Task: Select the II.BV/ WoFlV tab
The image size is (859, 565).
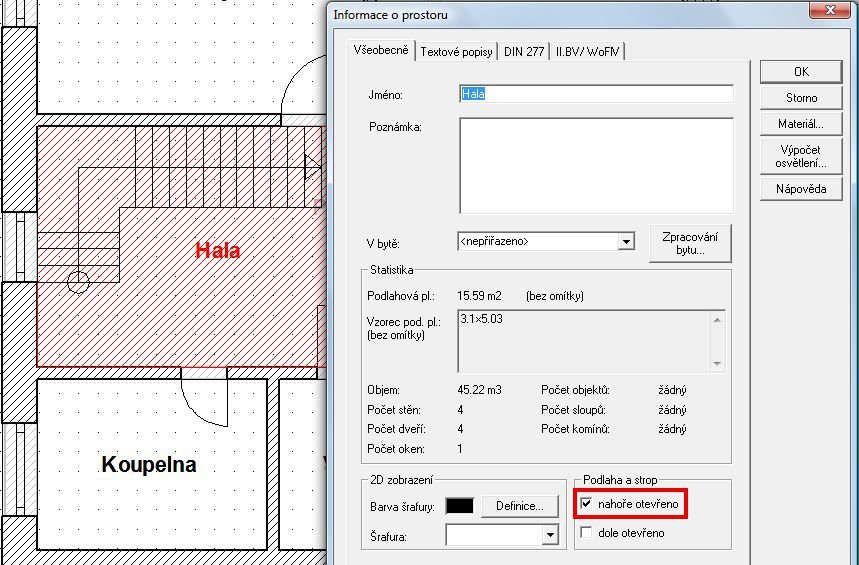Action: [x=587, y=52]
